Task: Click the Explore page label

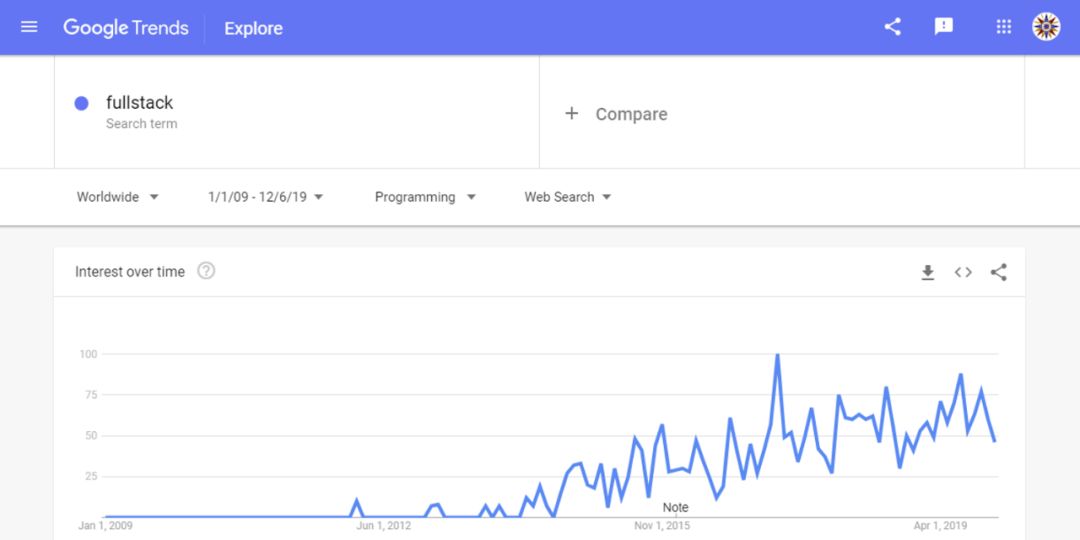Action: pos(253,28)
